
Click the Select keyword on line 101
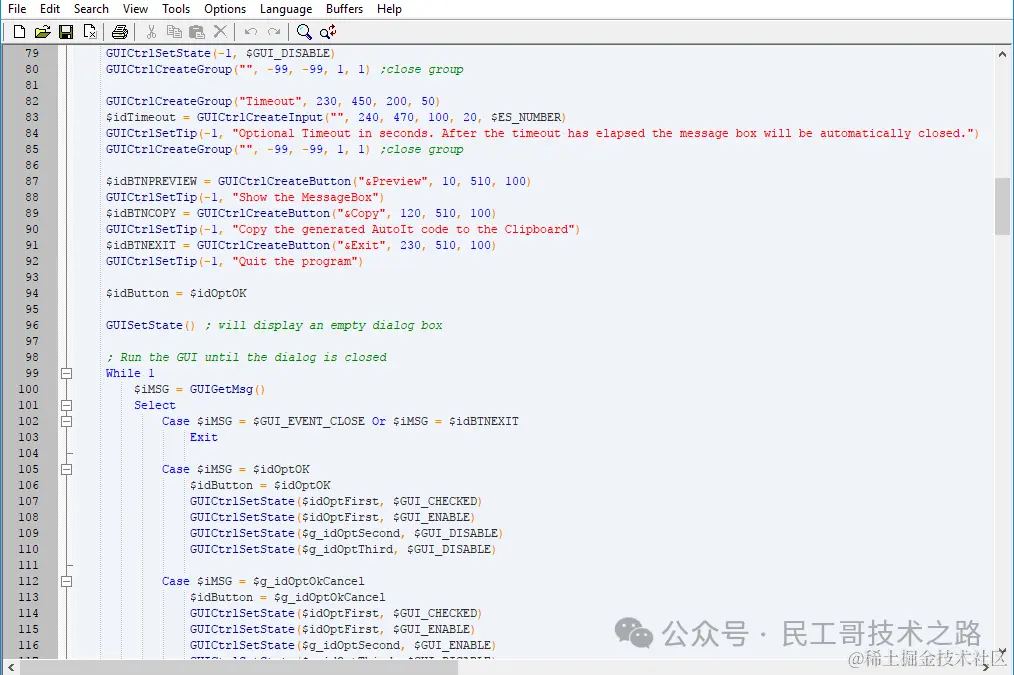point(155,405)
